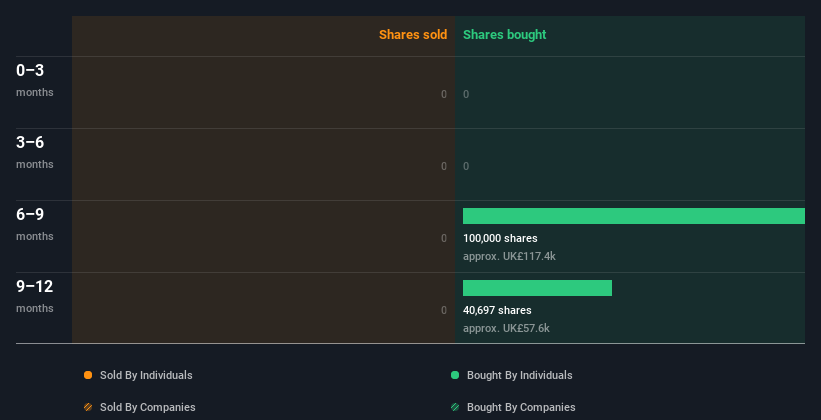The width and height of the screenshot is (821, 420).
Task: Click the striped Sold By Companies legend icon
Action: 88,407
